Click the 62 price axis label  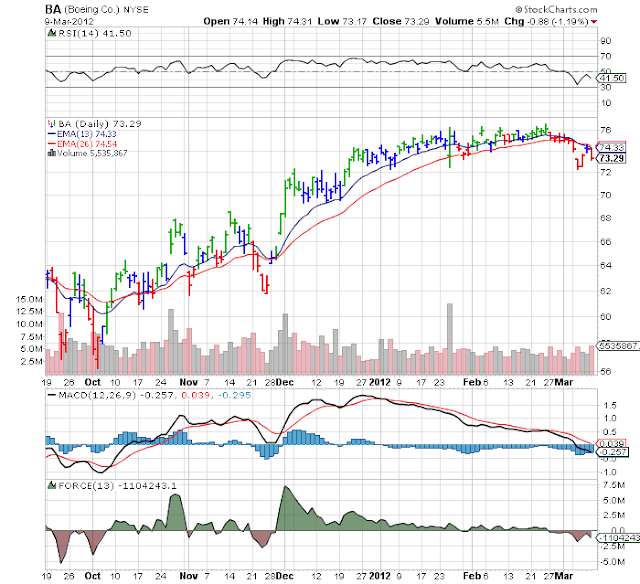click(x=606, y=291)
